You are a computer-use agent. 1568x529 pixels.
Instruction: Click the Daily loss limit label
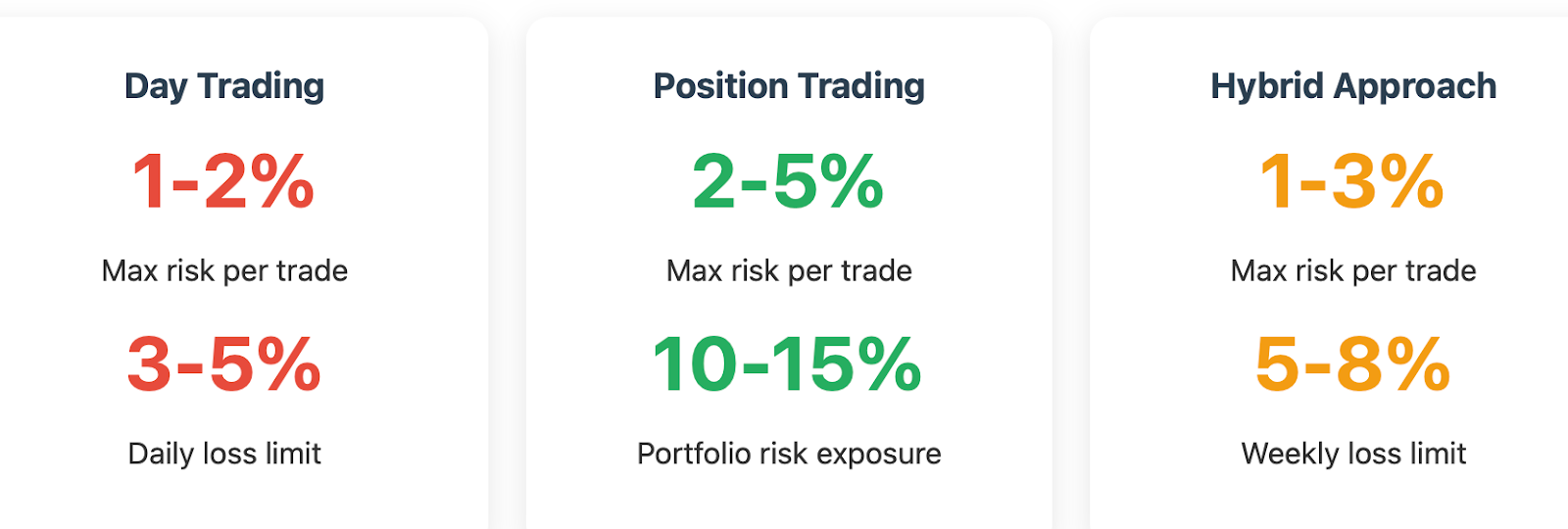(x=224, y=454)
